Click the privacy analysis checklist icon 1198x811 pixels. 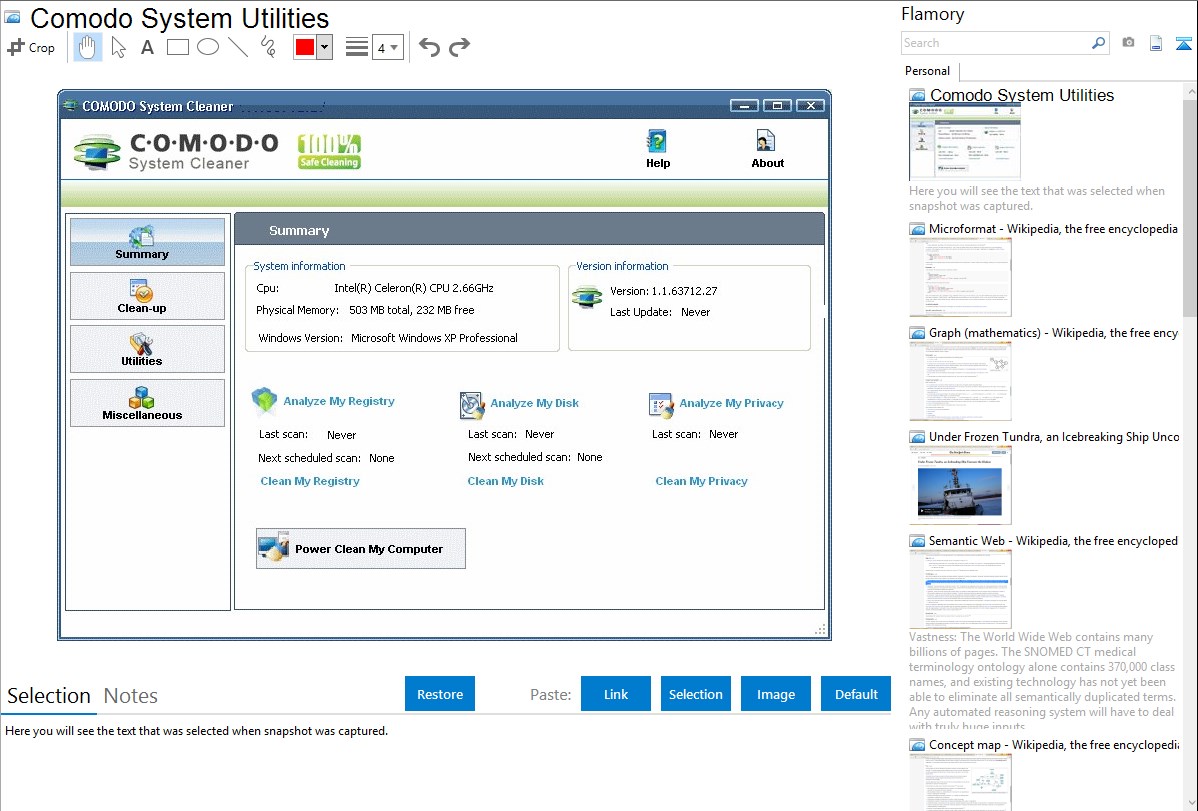[x=661, y=405]
